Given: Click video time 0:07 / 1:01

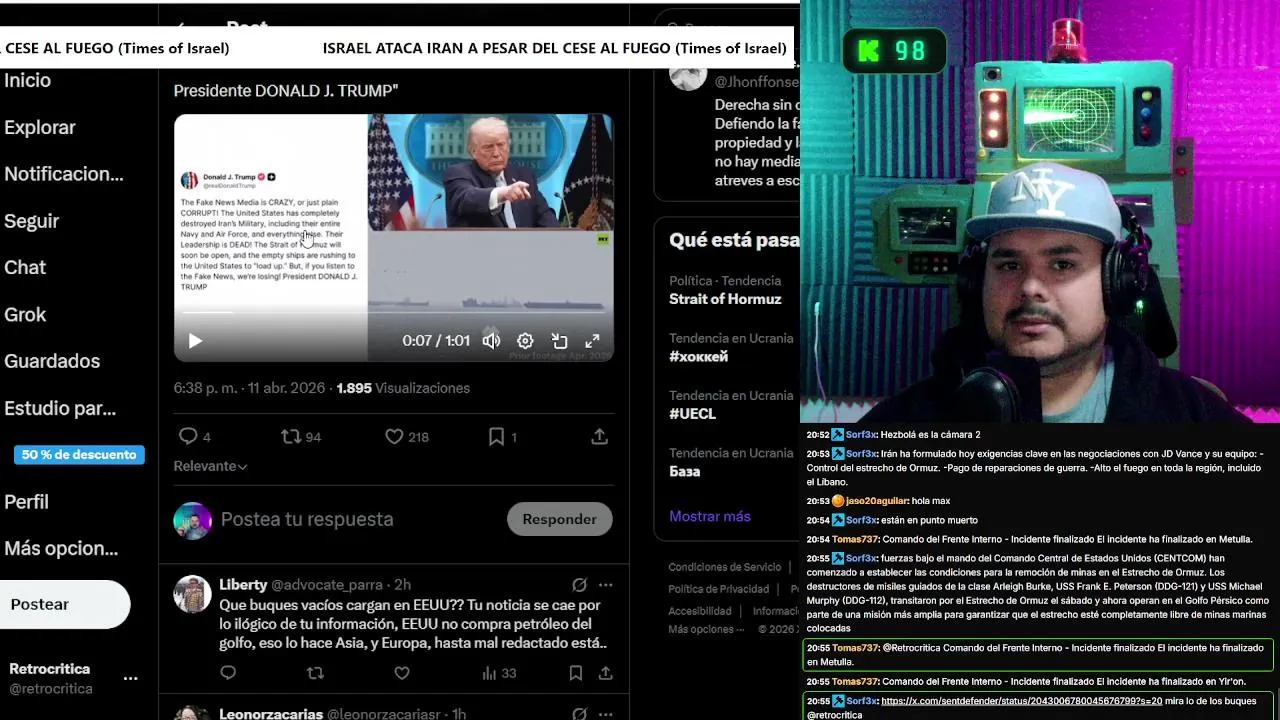Looking at the screenshot, I should 436,341.
